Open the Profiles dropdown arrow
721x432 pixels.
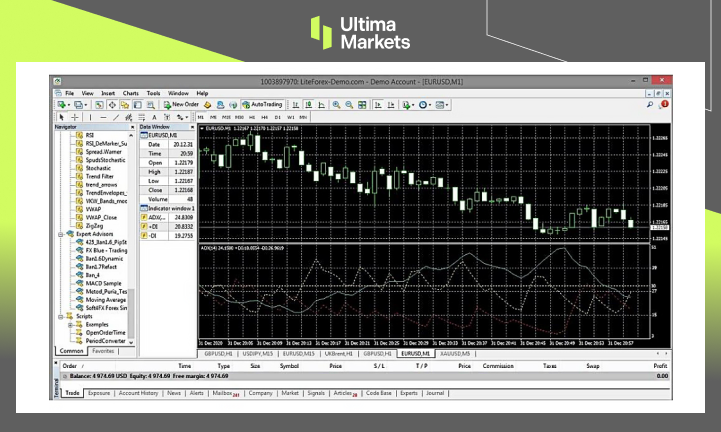pos(86,105)
